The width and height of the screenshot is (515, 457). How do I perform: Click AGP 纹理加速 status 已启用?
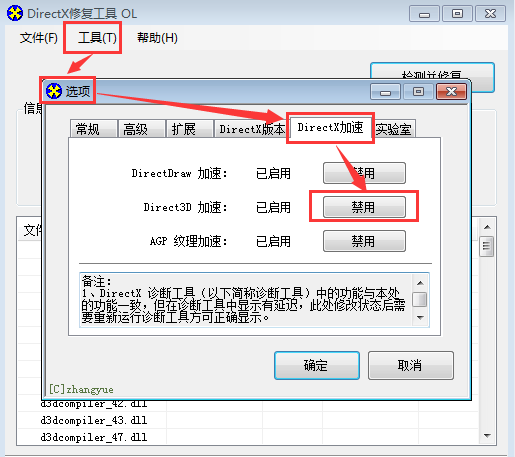pyautogui.click(x=273, y=241)
